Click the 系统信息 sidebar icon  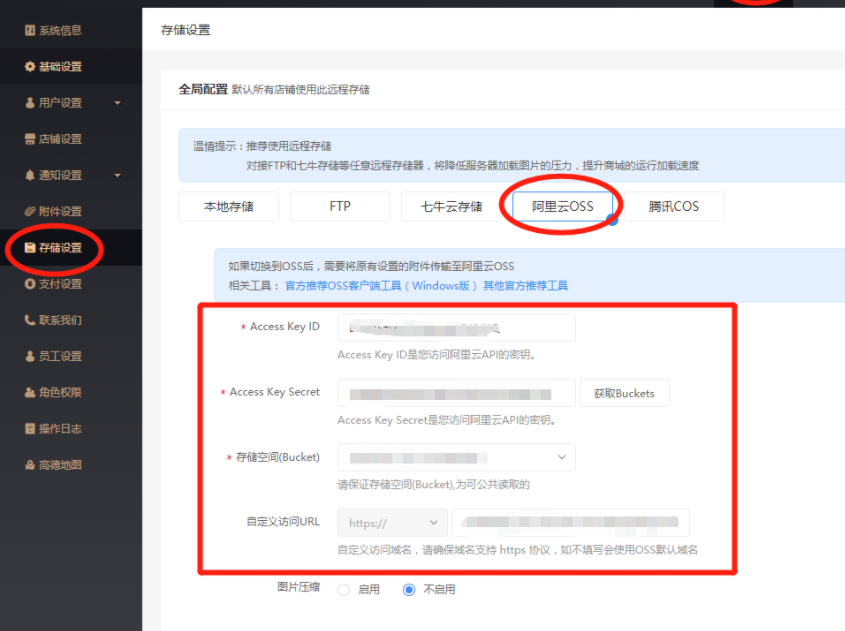pyautogui.click(x=30, y=31)
